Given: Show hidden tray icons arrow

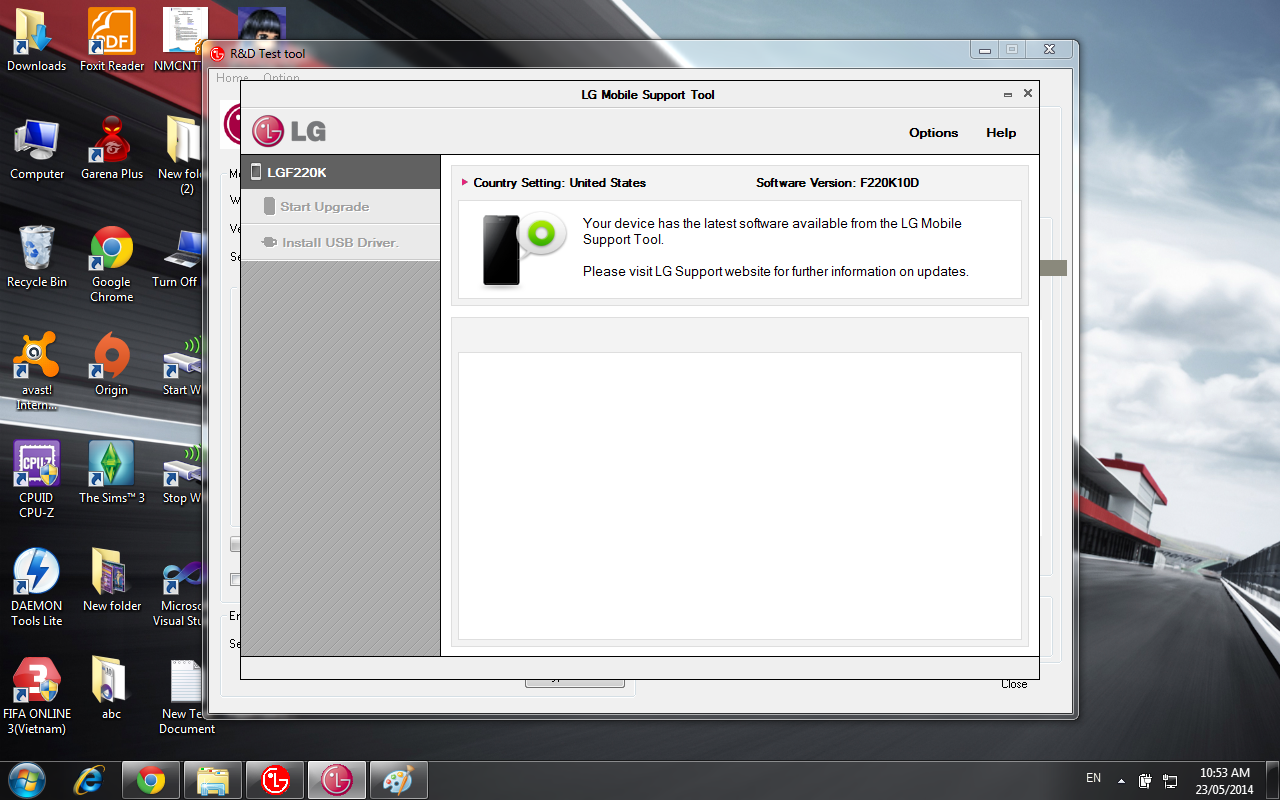Looking at the screenshot, I should point(1121,780).
